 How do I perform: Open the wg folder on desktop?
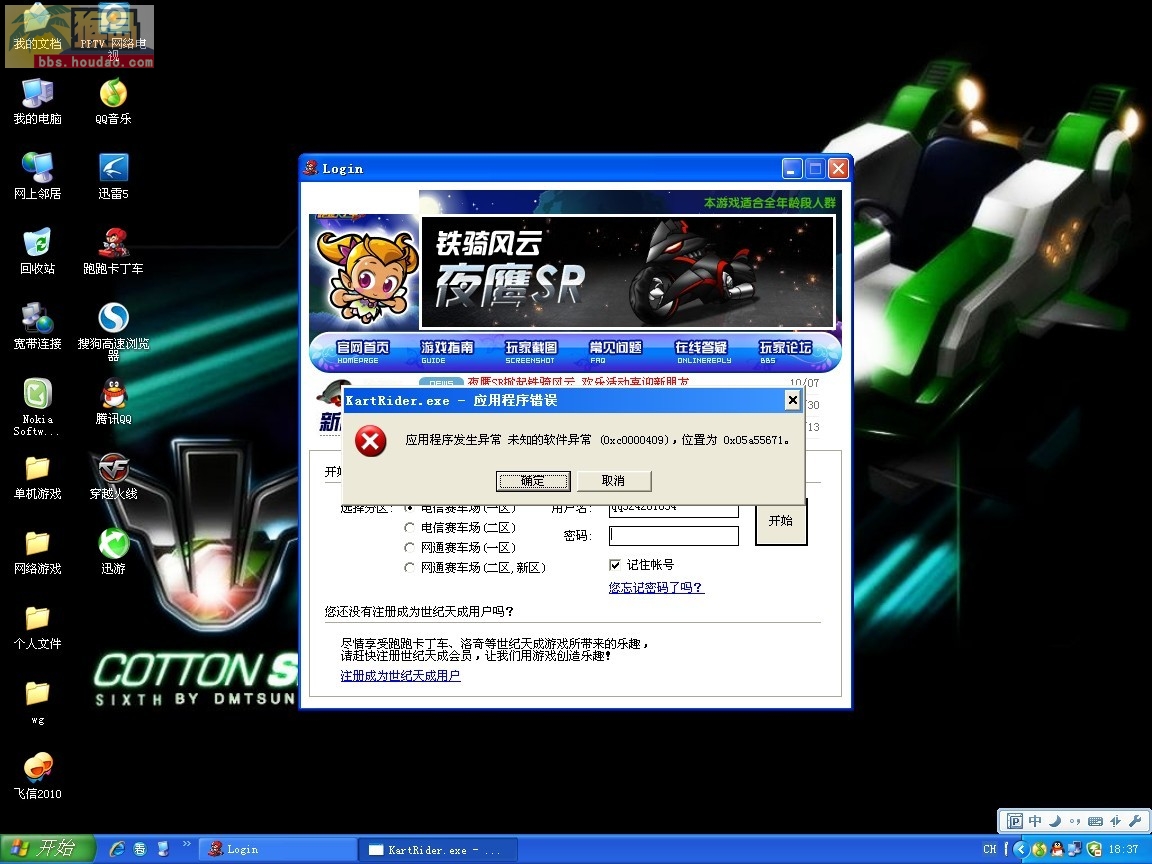(x=37, y=702)
